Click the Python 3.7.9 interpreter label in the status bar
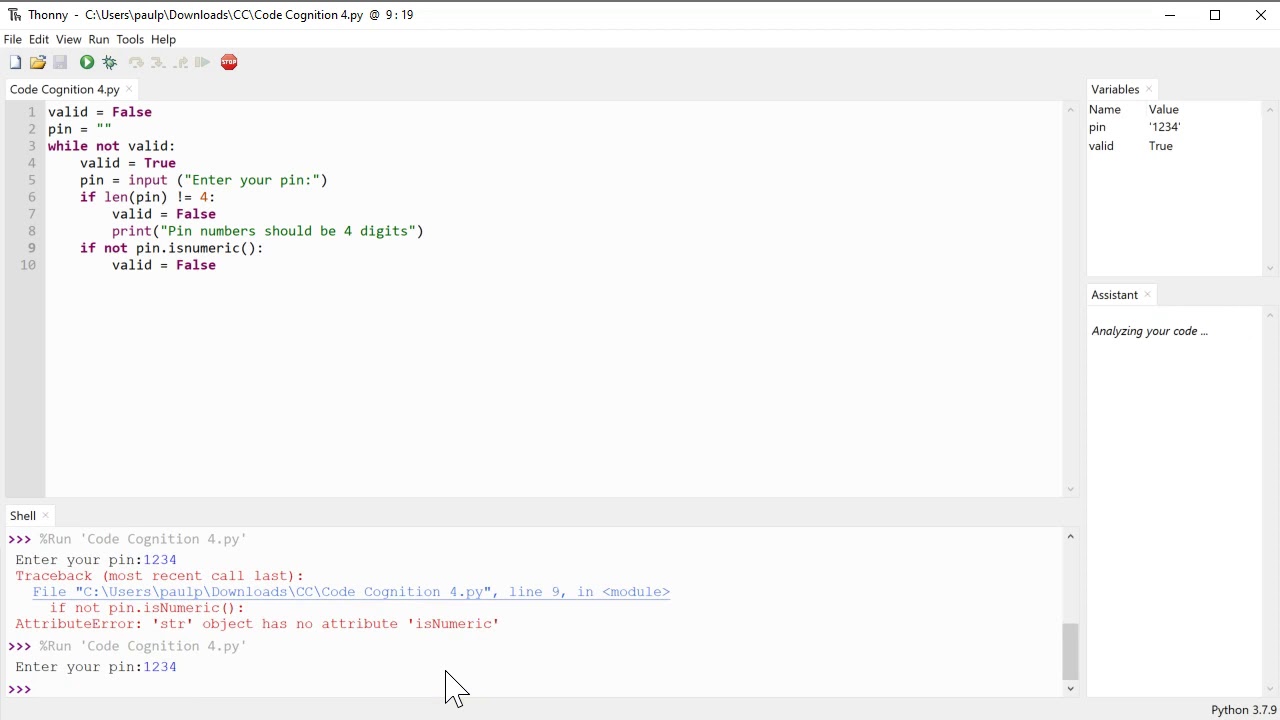Image resolution: width=1280 pixels, height=720 pixels. 1243,710
